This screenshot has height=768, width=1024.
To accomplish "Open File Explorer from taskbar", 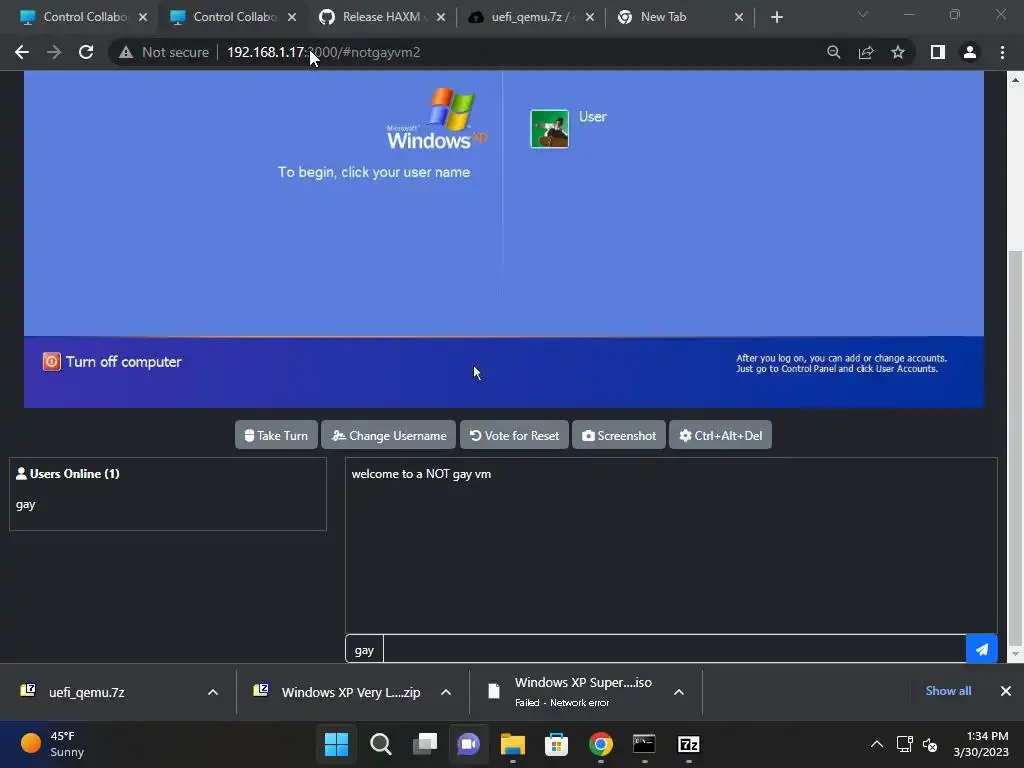I will pyautogui.click(x=513, y=744).
